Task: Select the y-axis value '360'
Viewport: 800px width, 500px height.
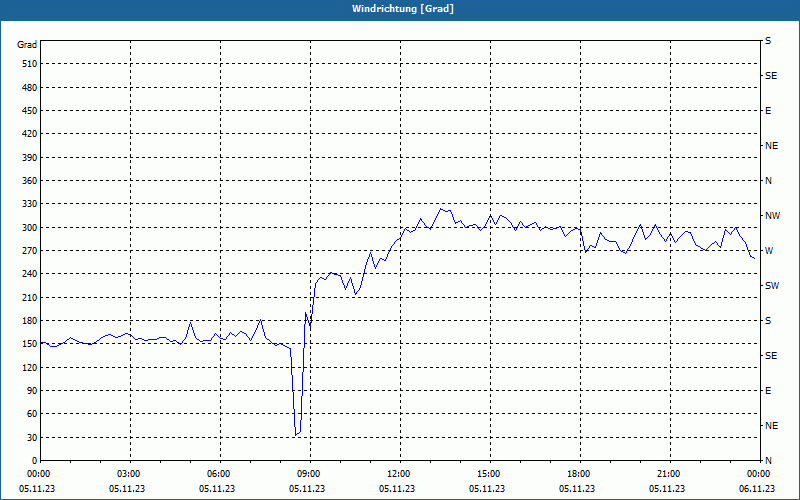Action: pyautogui.click(x=30, y=181)
